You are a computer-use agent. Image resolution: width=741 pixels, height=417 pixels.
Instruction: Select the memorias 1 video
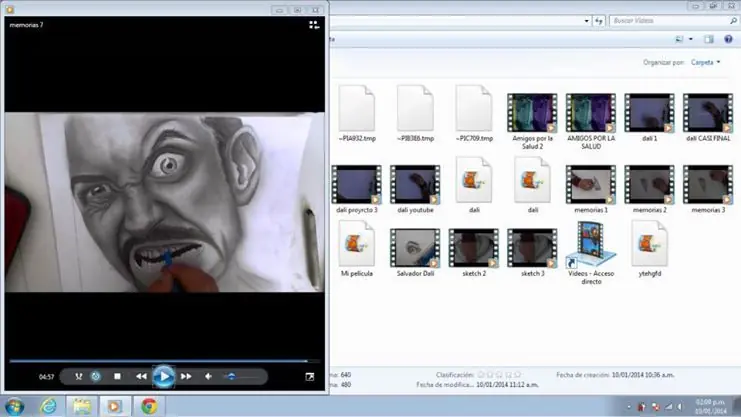pyautogui.click(x=591, y=189)
